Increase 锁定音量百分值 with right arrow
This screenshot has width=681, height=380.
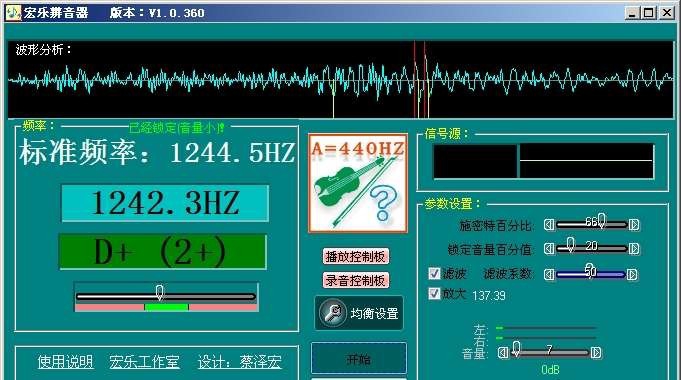click(x=634, y=248)
